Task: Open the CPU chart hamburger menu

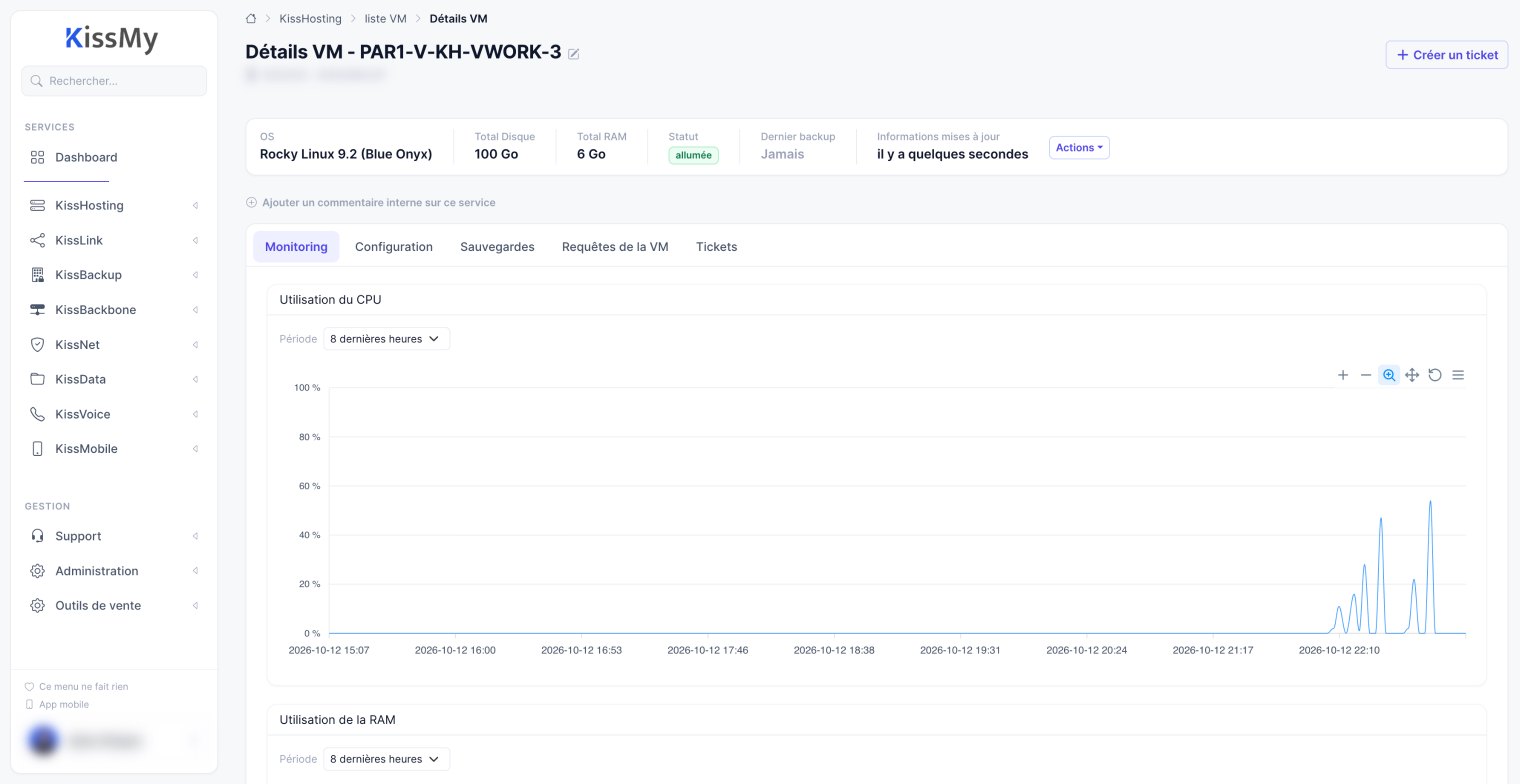Action: click(x=1458, y=375)
